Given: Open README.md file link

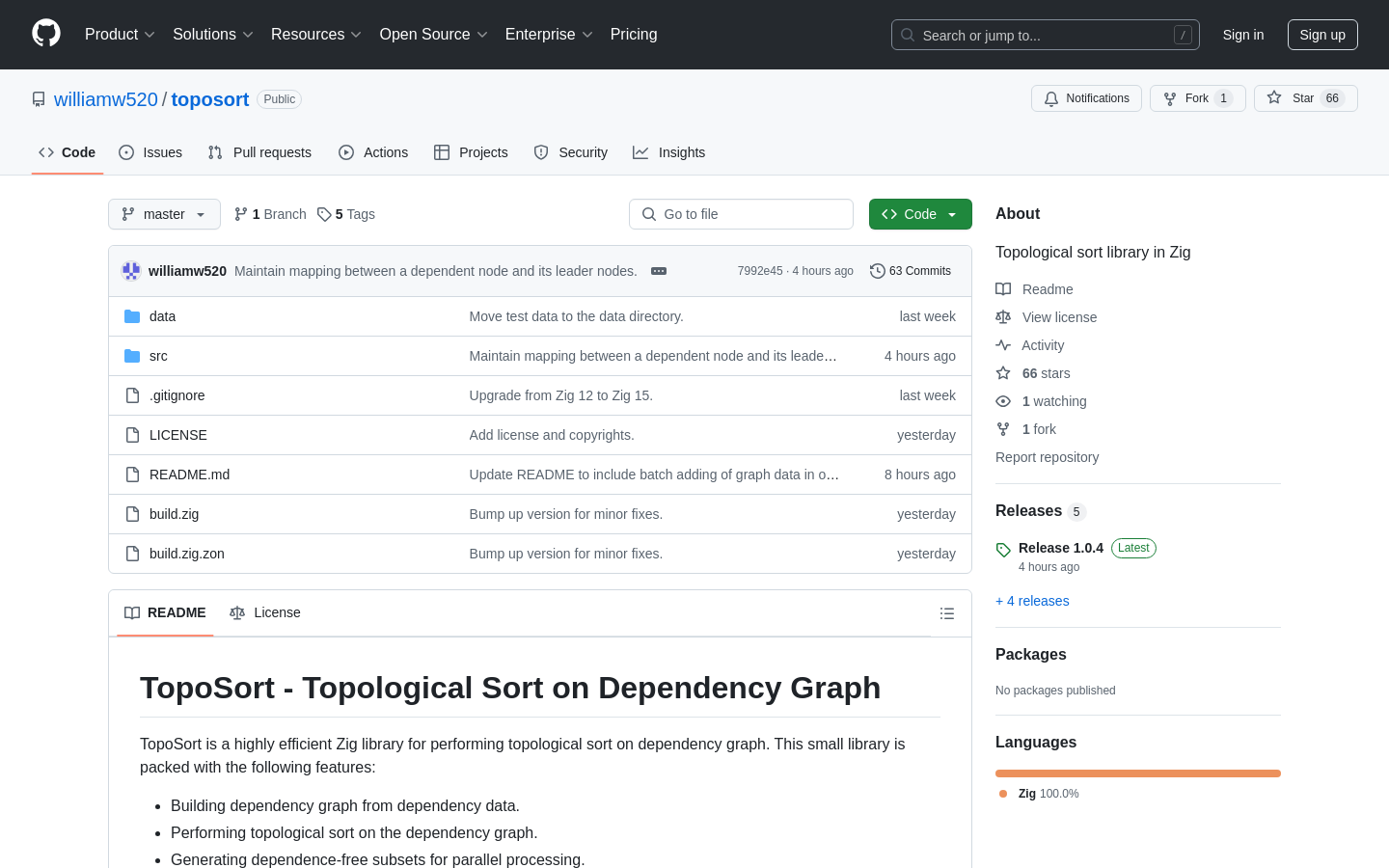Looking at the screenshot, I should pos(189,475).
